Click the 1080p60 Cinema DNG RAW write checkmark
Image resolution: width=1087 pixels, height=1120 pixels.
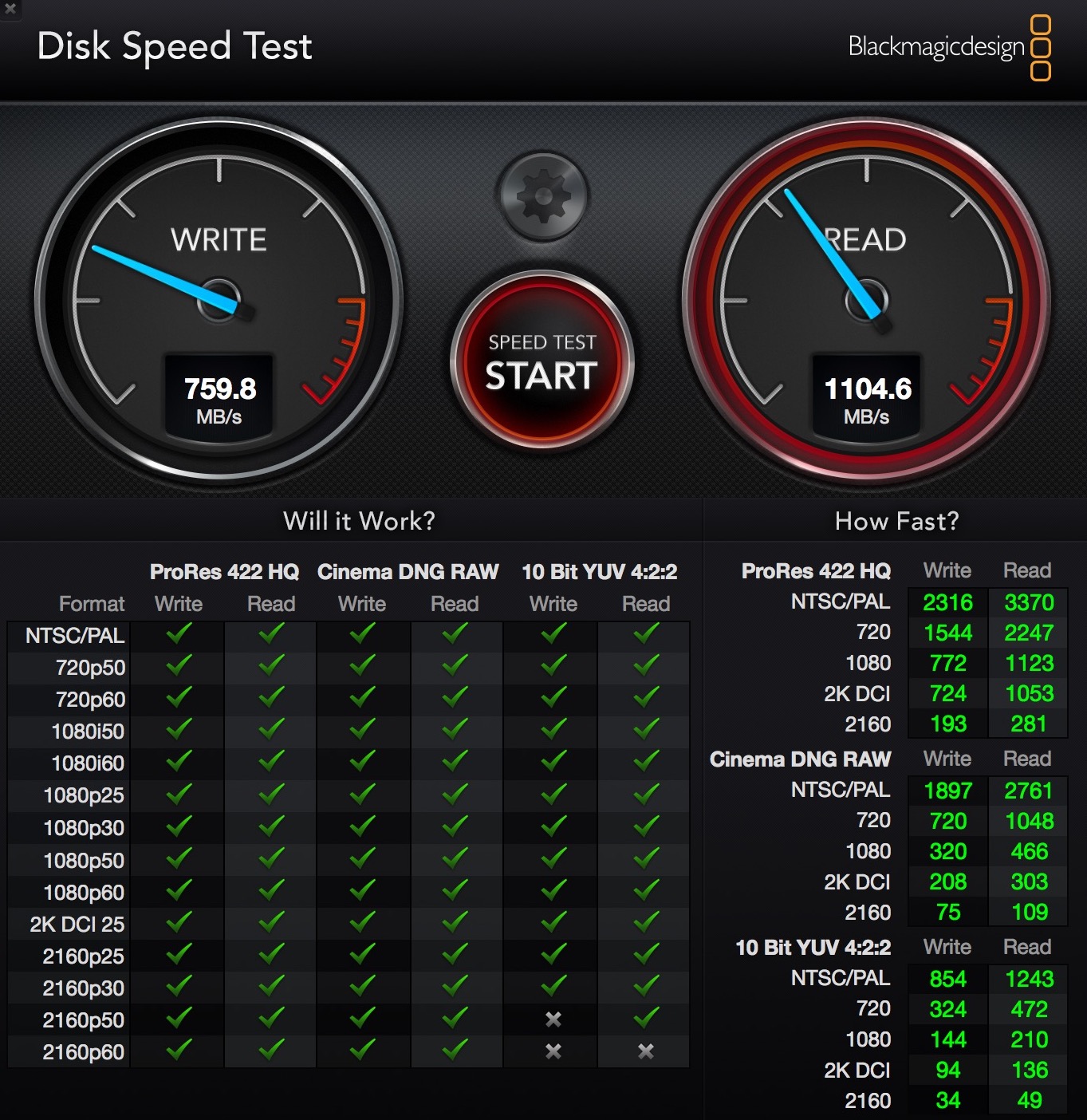tap(362, 889)
